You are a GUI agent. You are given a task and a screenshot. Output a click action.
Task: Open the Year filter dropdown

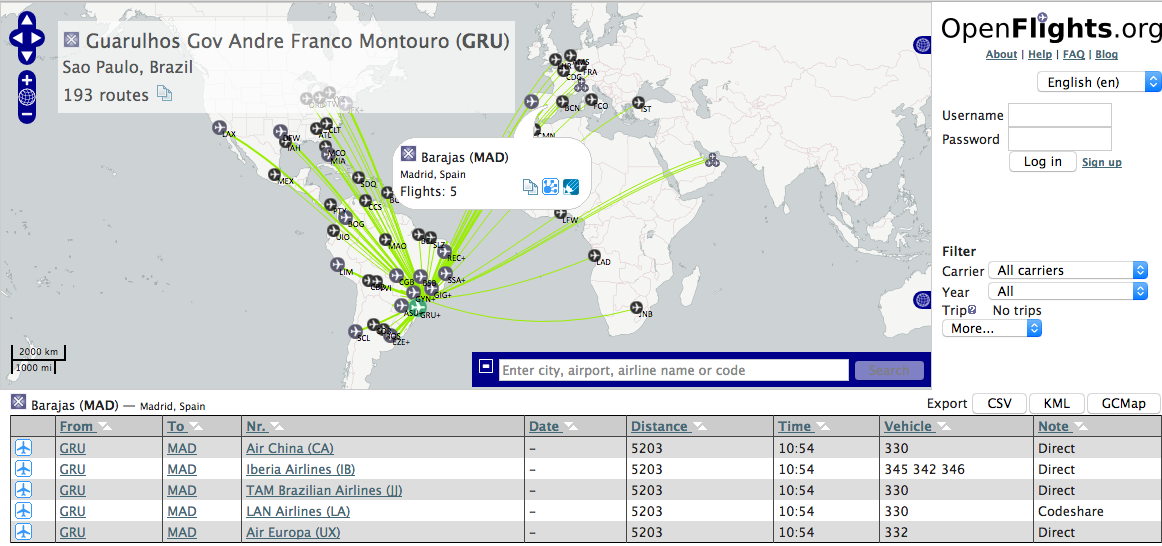click(x=1068, y=291)
